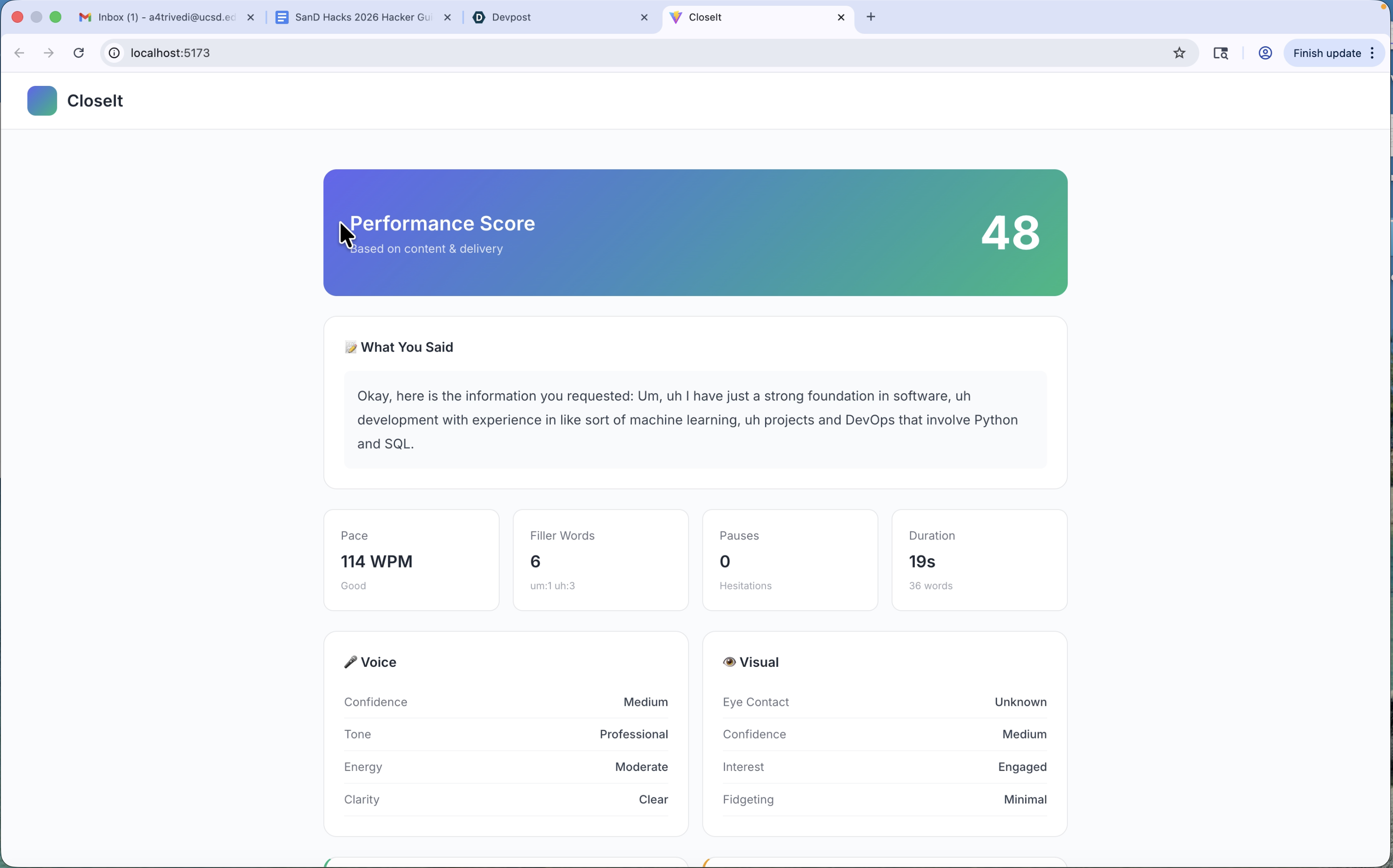The width and height of the screenshot is (1393, 868).
Task: Open new tab with plus icon
Action: 871,17
